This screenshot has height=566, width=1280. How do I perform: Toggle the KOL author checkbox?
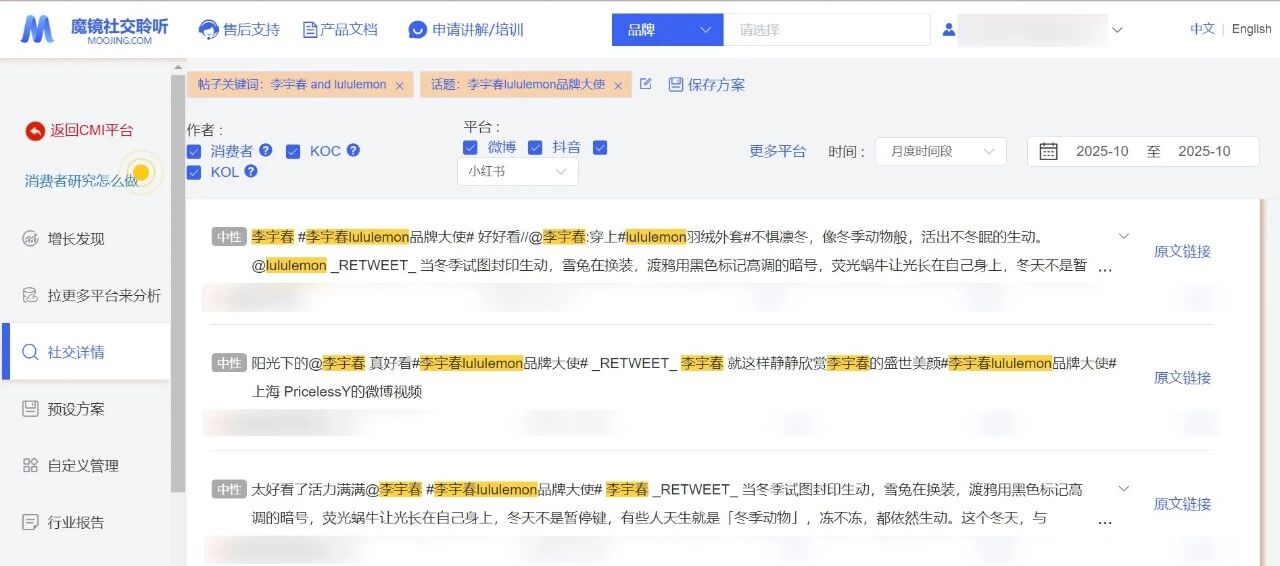click(x=194, y=172)
